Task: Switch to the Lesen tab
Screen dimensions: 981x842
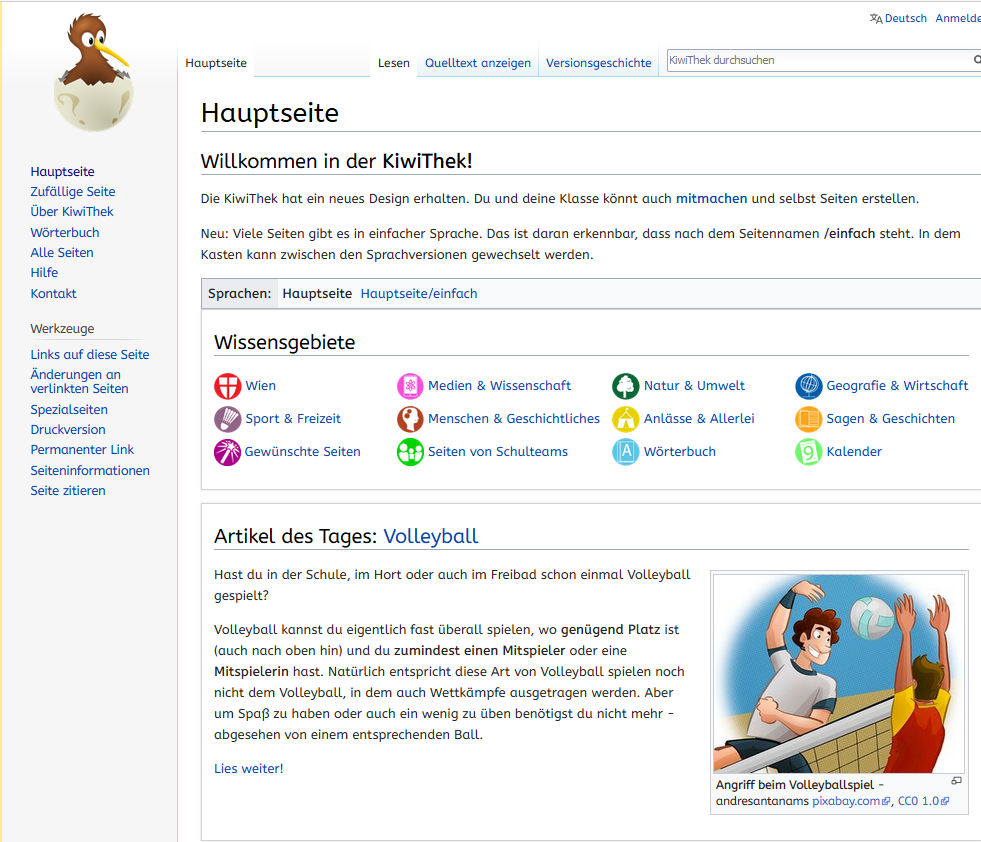Action: (394, 63)
